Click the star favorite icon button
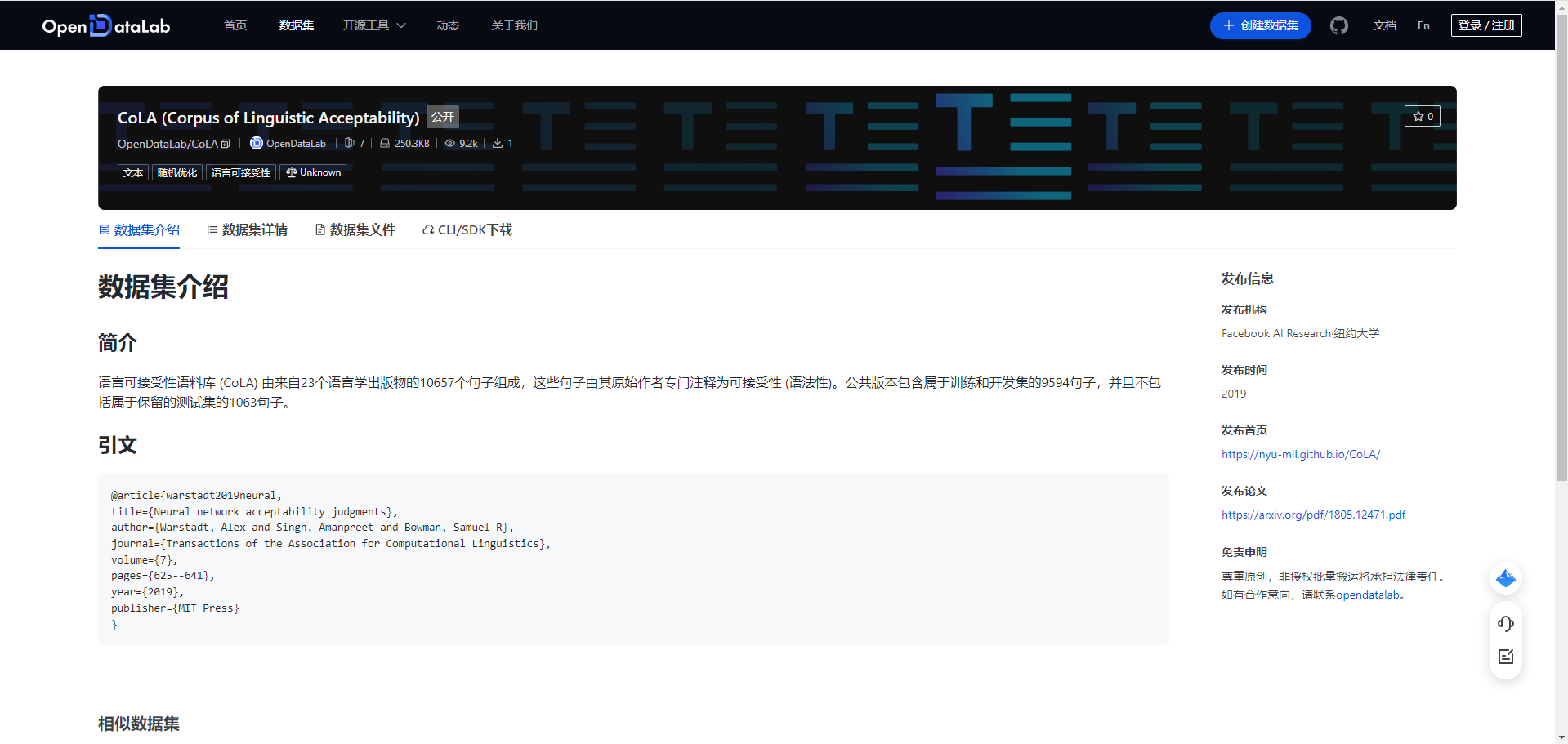Viewport: 1568px width, 744px height. (1422, 116)
